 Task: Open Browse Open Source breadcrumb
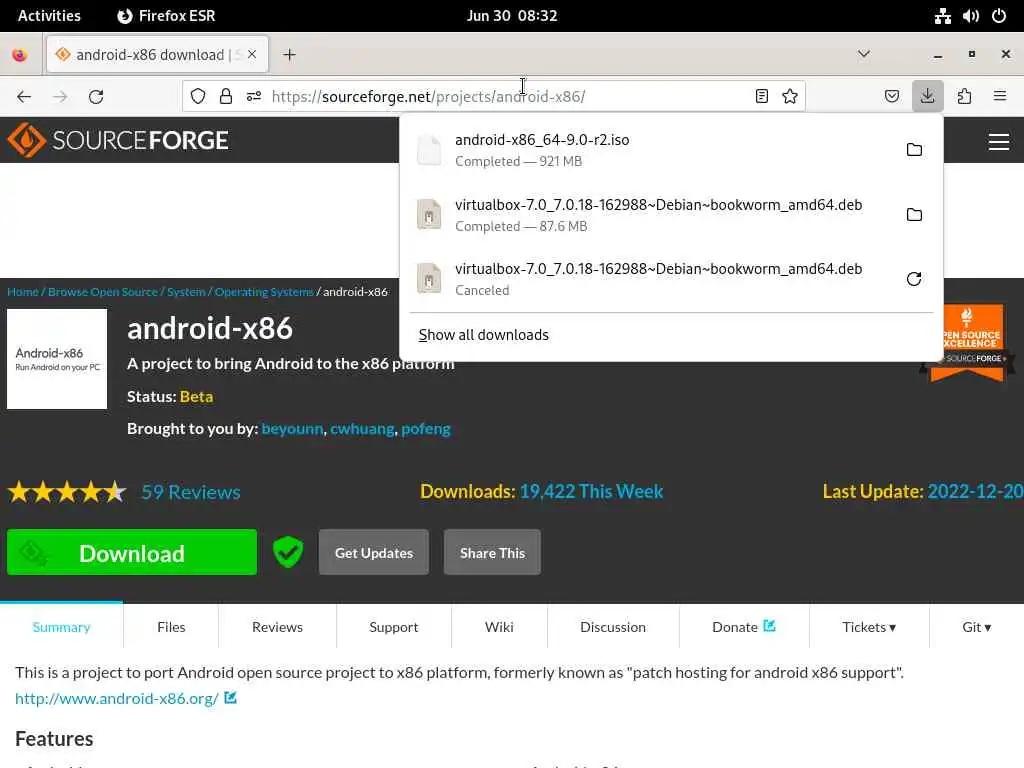pyautogui.click(x=103, y=292)
